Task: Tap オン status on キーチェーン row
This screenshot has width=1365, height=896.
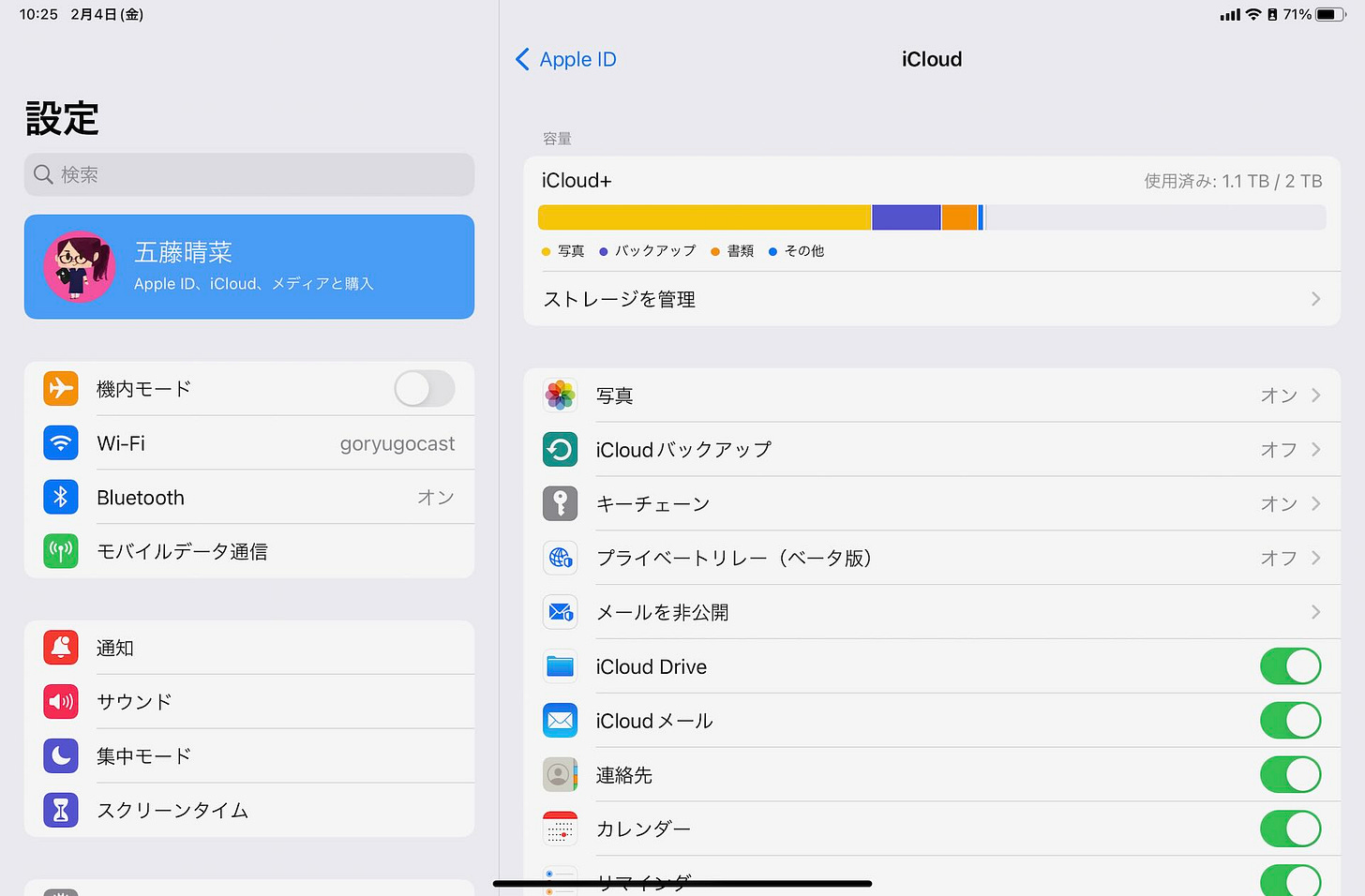Action: [1279, 503]
